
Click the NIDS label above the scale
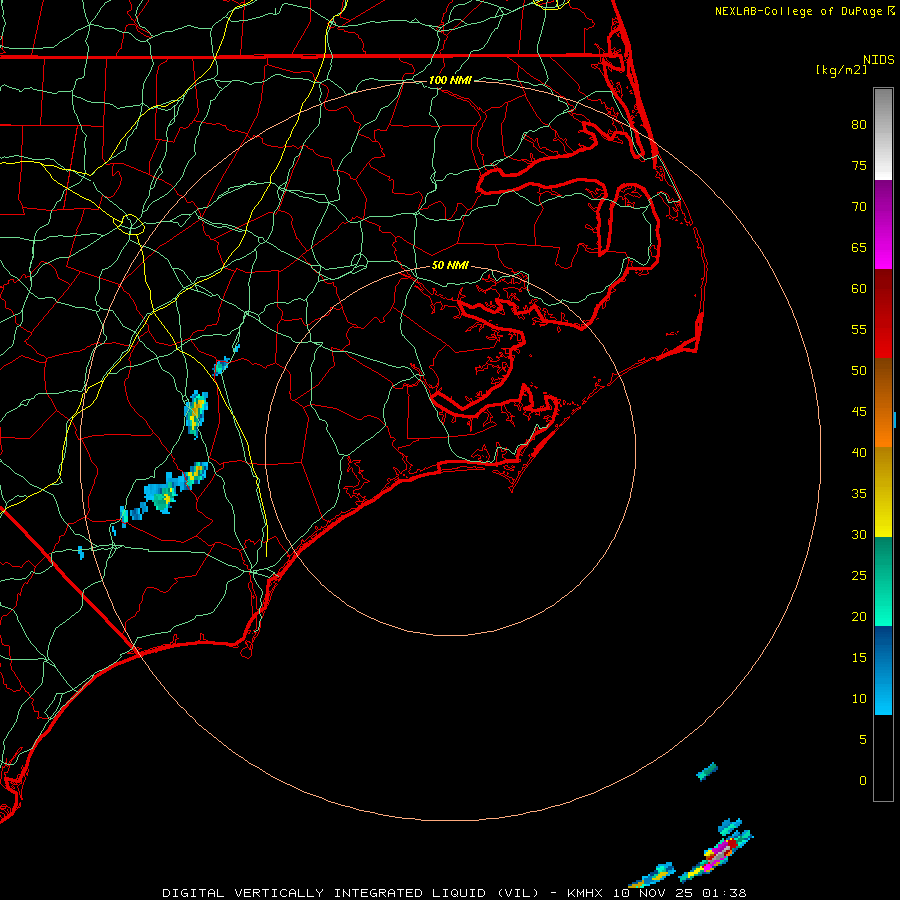tap(878, 60)
